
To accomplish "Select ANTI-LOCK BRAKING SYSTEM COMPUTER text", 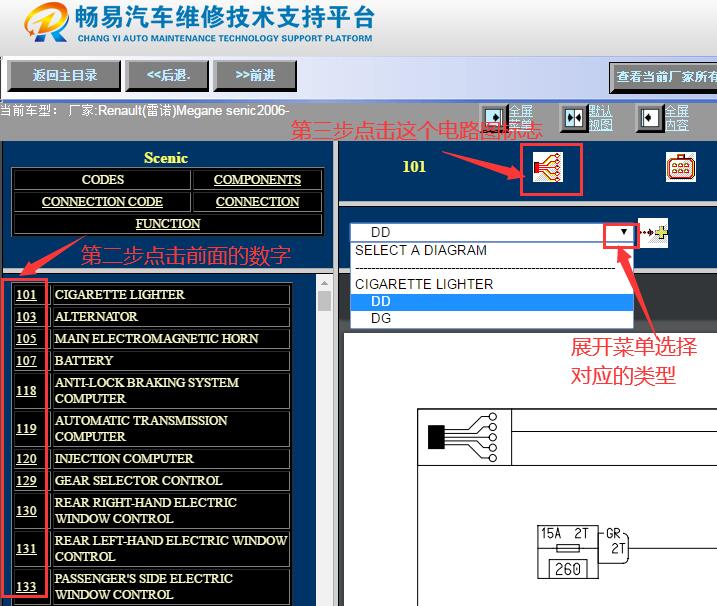I will tap(146, 390).
